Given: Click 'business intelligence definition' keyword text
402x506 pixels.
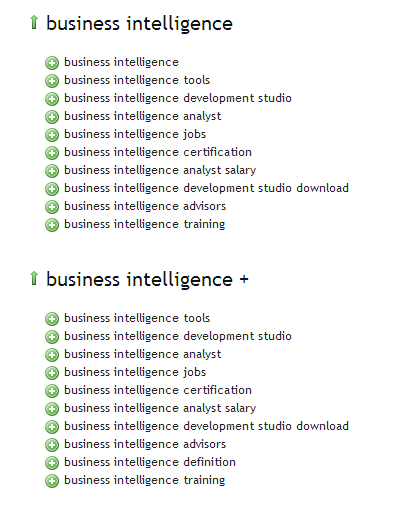Looking at the screenshot, I should click(150, 462).
